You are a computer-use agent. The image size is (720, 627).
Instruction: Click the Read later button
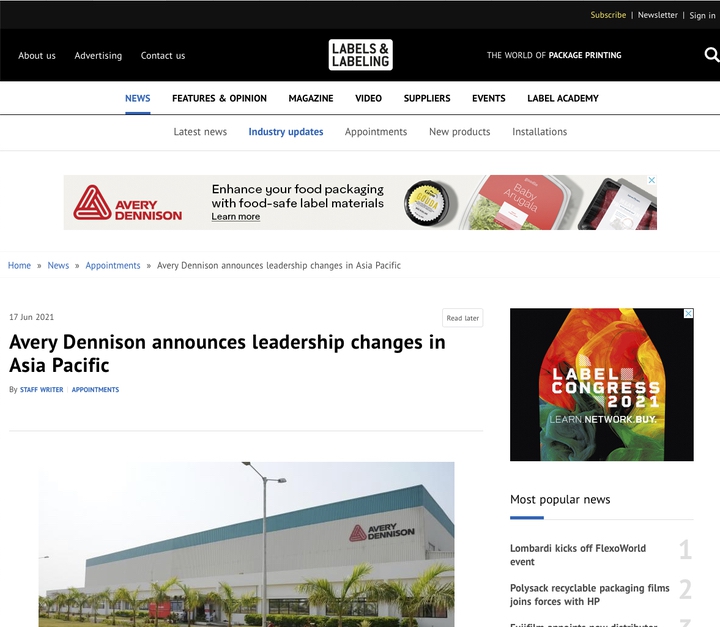click(462, 318)
